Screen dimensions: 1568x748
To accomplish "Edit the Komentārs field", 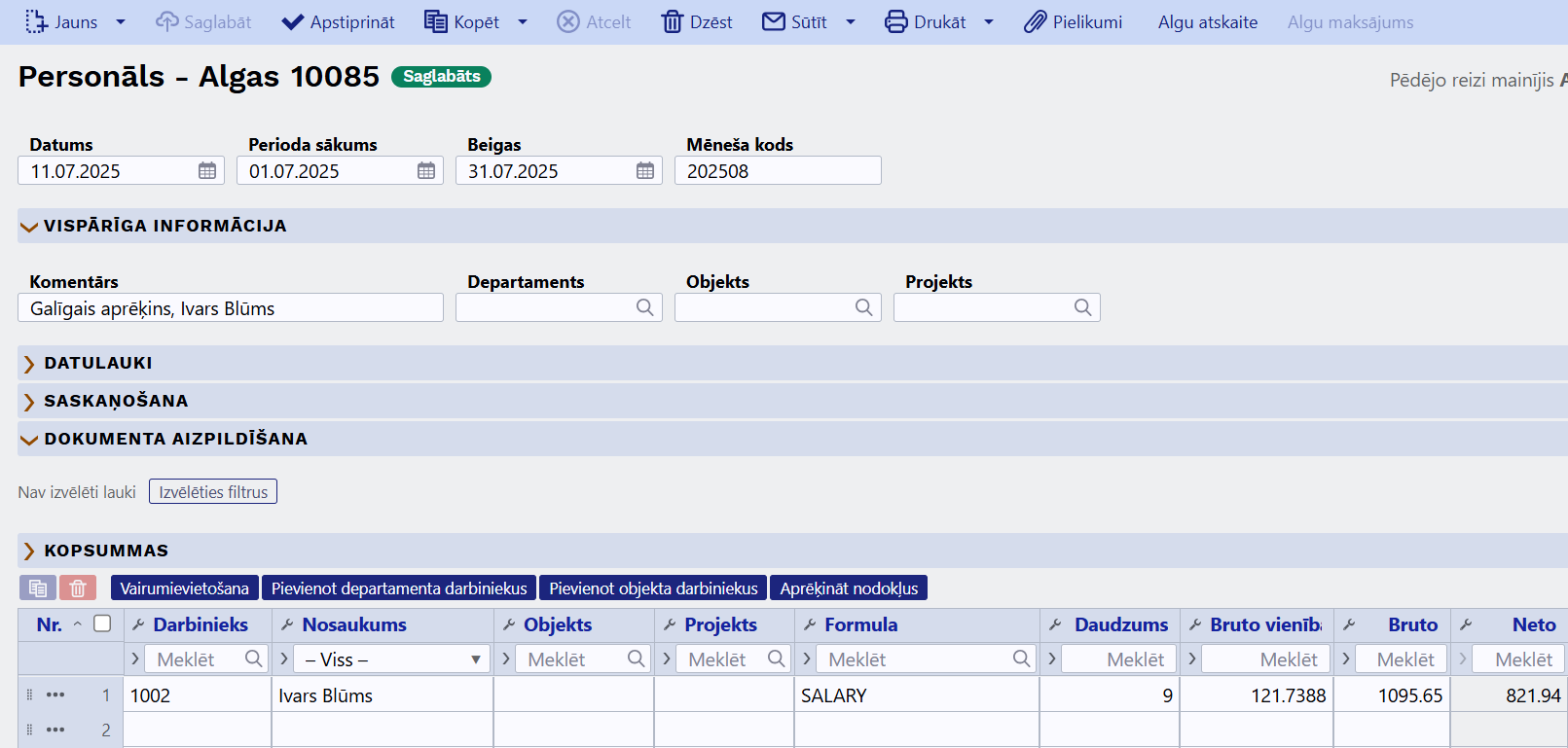I will (x=231, y=308).
